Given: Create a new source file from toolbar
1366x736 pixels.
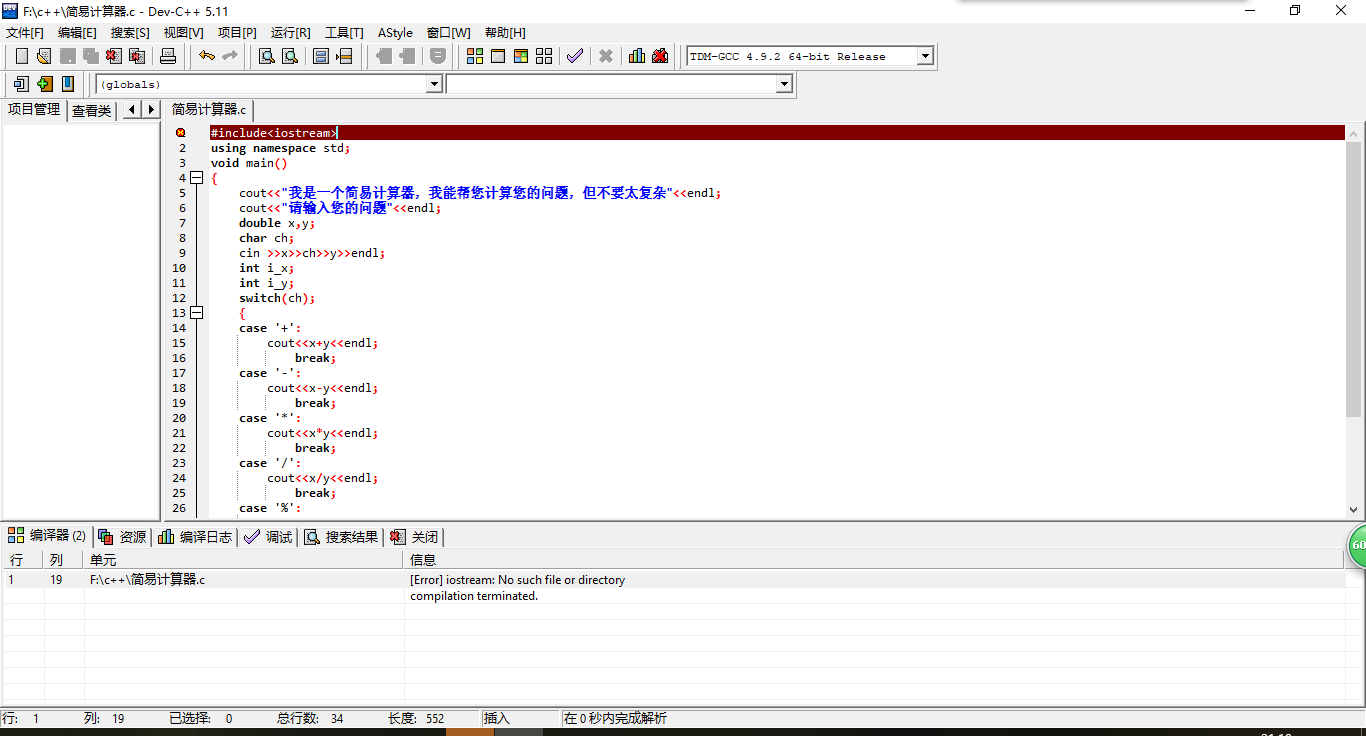Looking at the screenshot, I should point(21,56).
